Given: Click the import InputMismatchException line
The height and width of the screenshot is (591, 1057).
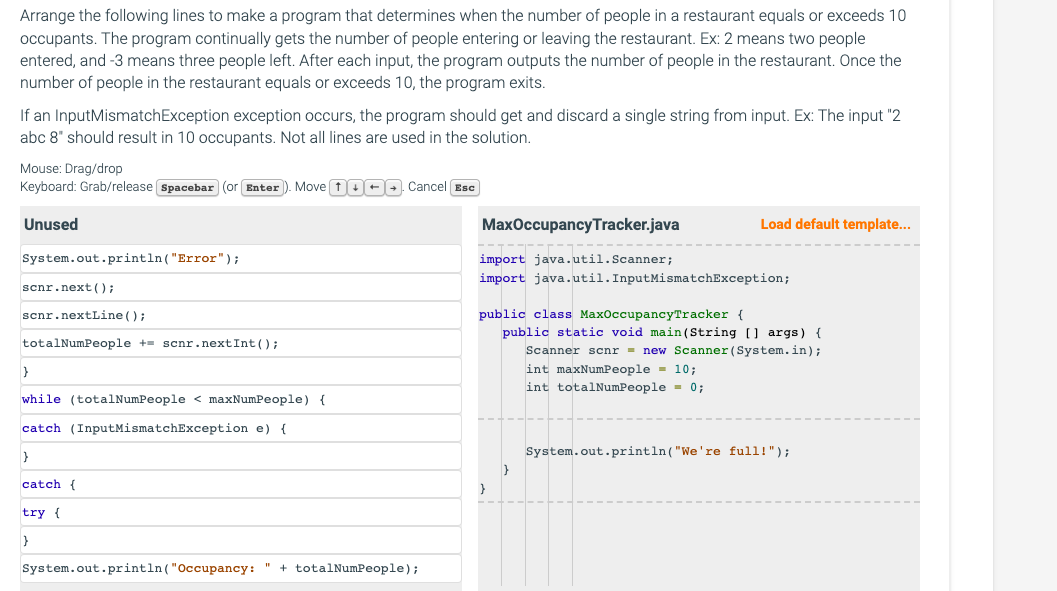Looking at the screenshot, I should coord(634,278).
